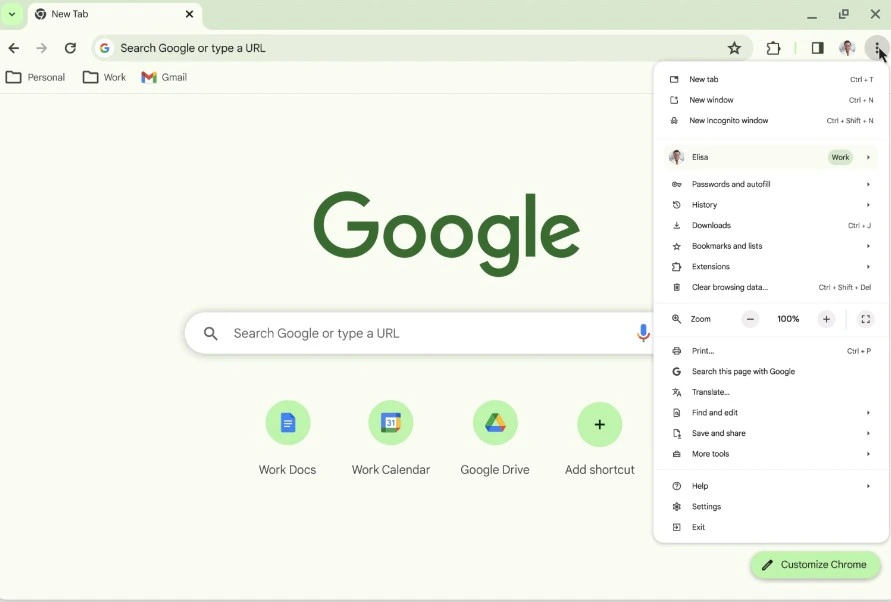The image size is (891, 602).
Task: Select New tab from the menu
Action: [771, 80]
